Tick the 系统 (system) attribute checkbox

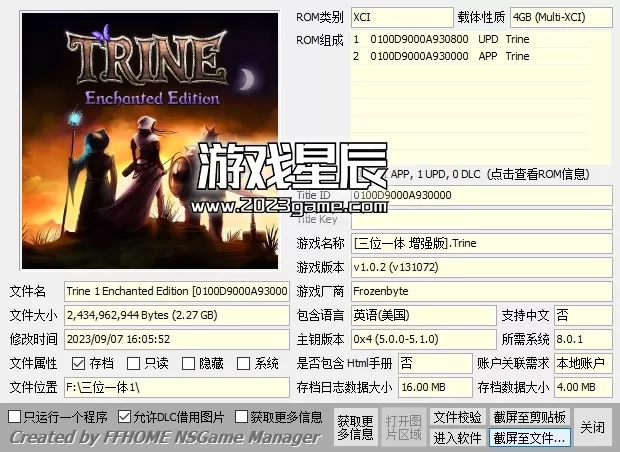[244, 364]
